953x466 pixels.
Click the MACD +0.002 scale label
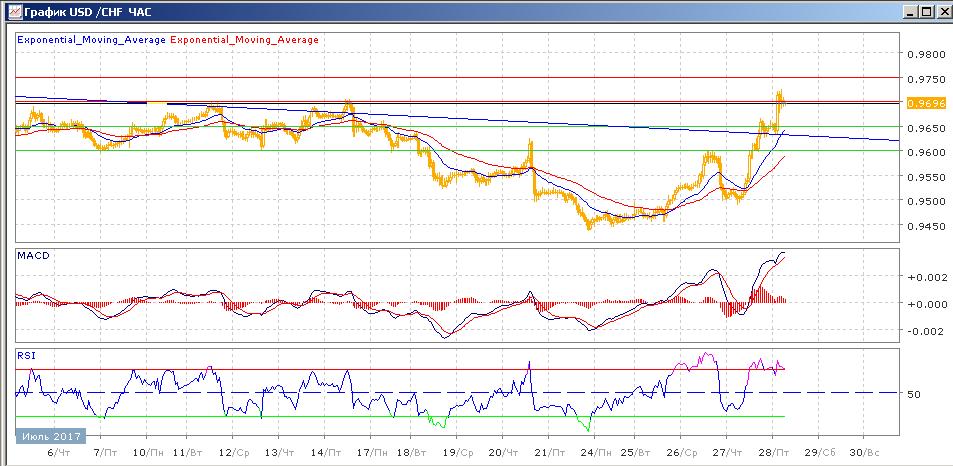(x=926, y=277)
